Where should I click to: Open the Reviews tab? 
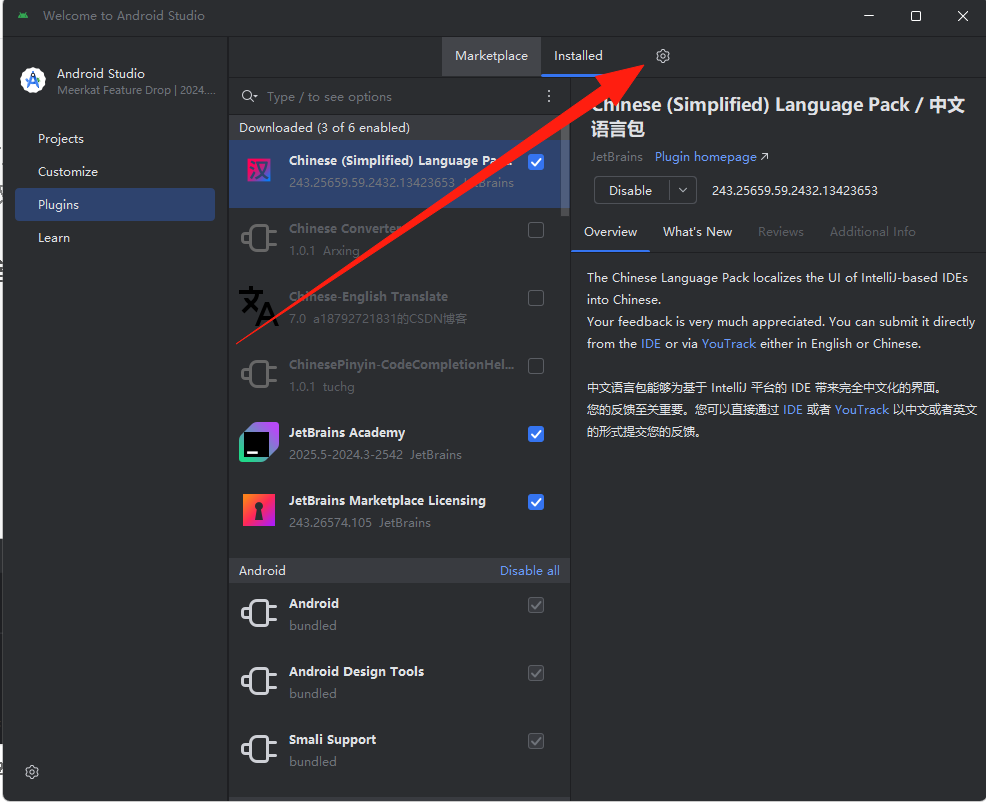click(x=780, y=232)
